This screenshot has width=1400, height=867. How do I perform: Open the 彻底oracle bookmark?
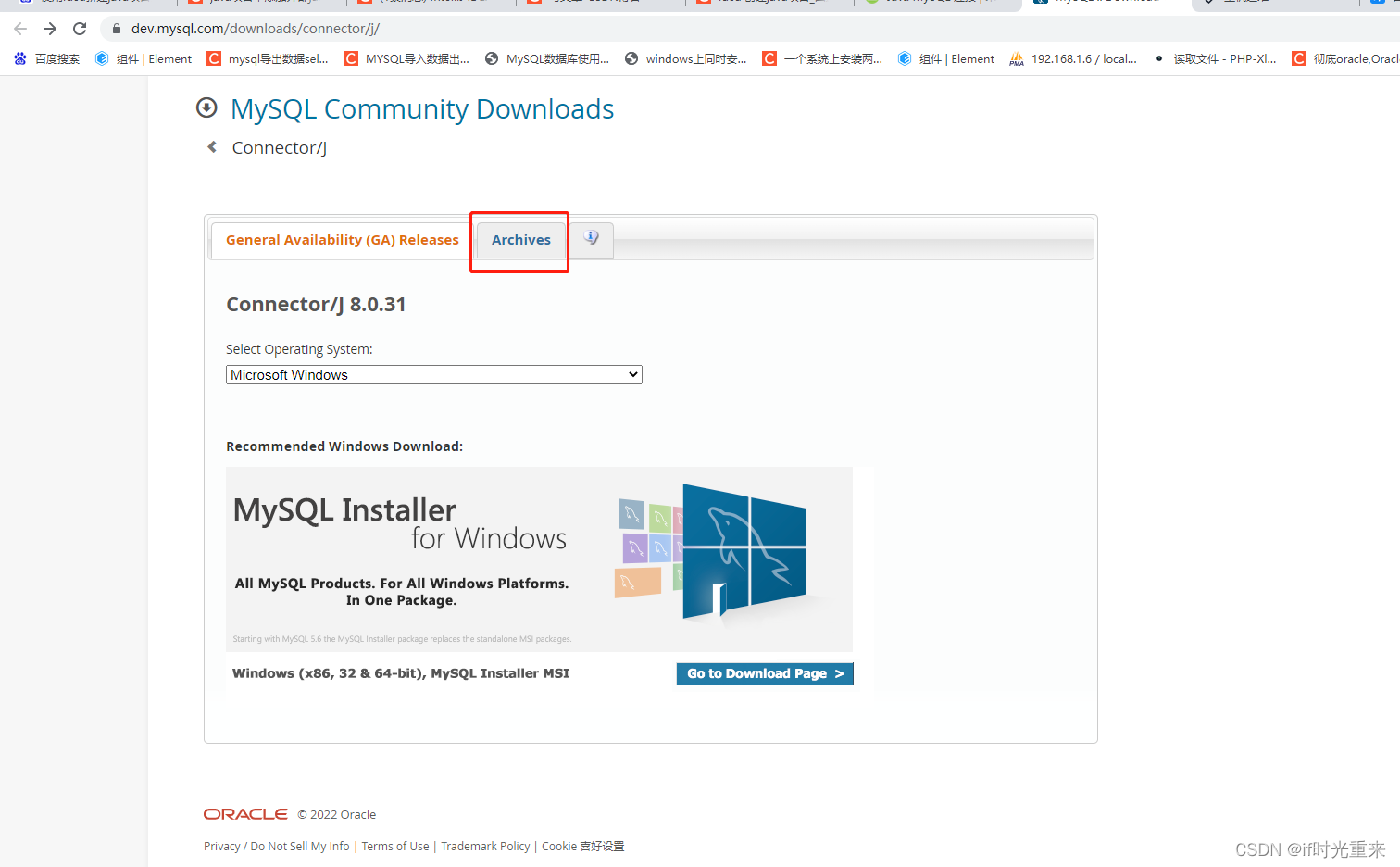pyautogui.click(x=1345, y=58)
